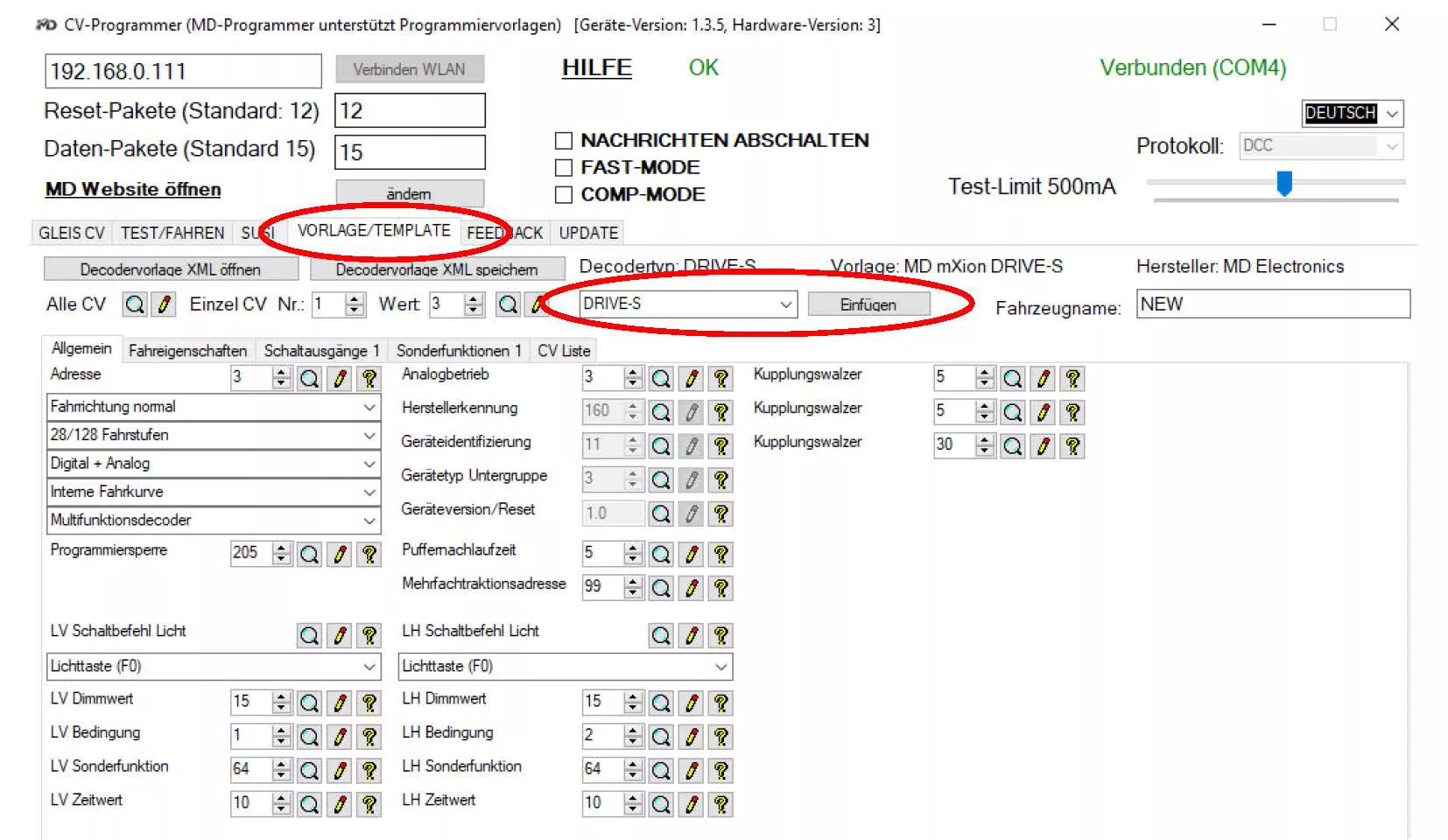
Task: Enable NACHRICHTEN ABSCHALTEN checkbox
Action: (x=564, y=141)
